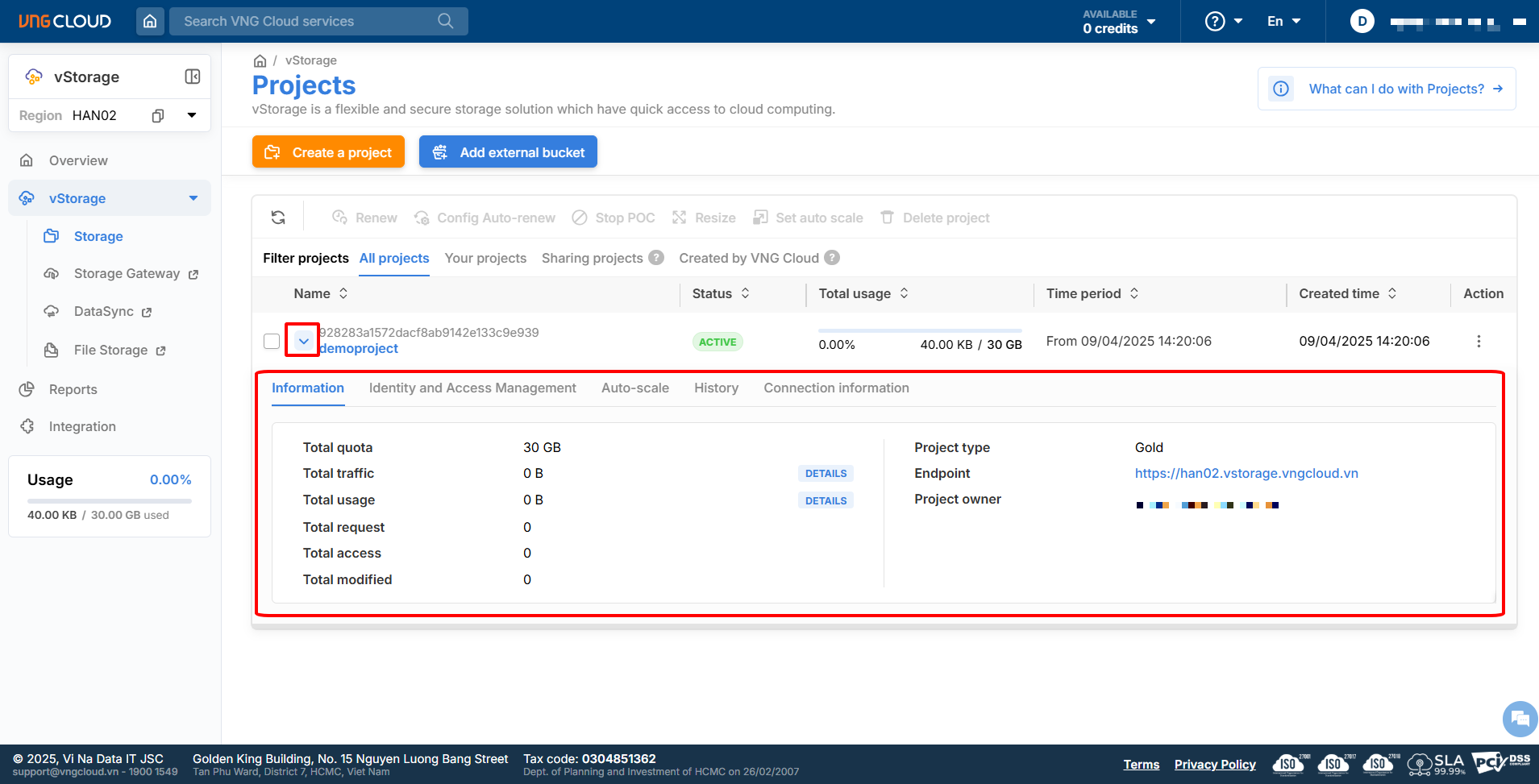Click the Sharing projects help icon
Image resolution: width=1539 pixels, height=784 pixels.
point(656,258)
